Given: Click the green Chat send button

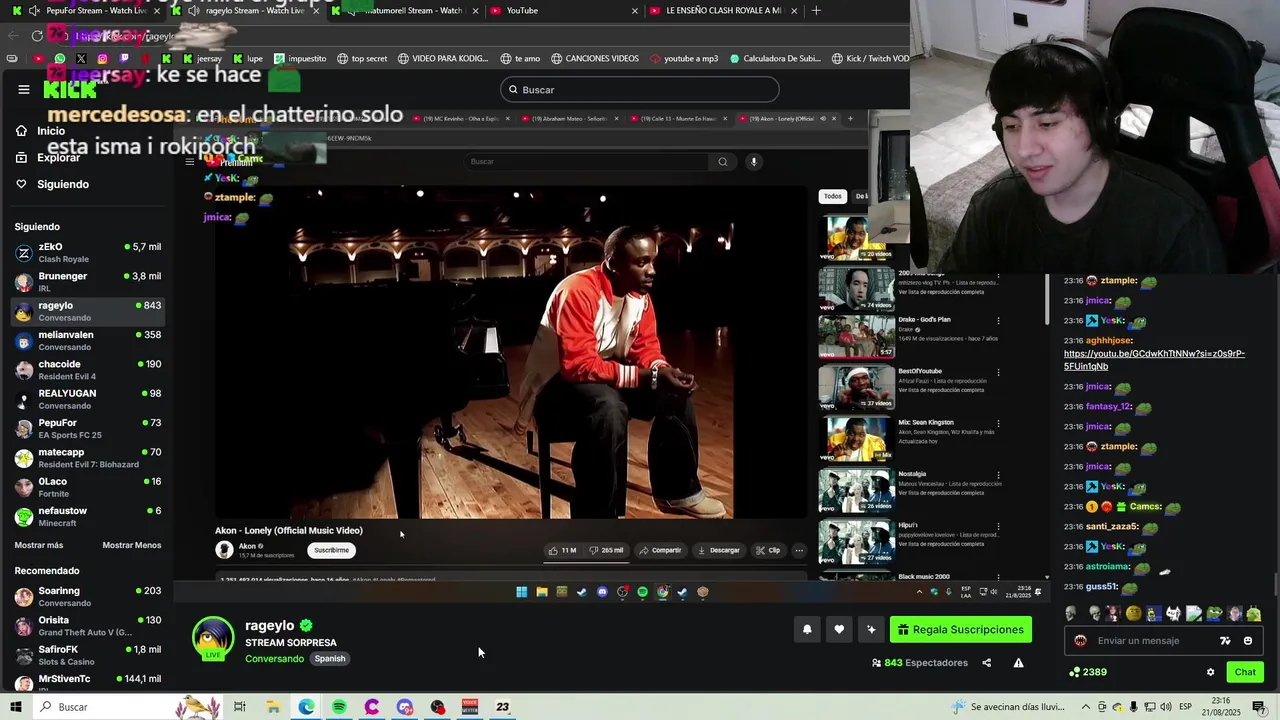Looking at the screenshot, I should point(1245,672).
